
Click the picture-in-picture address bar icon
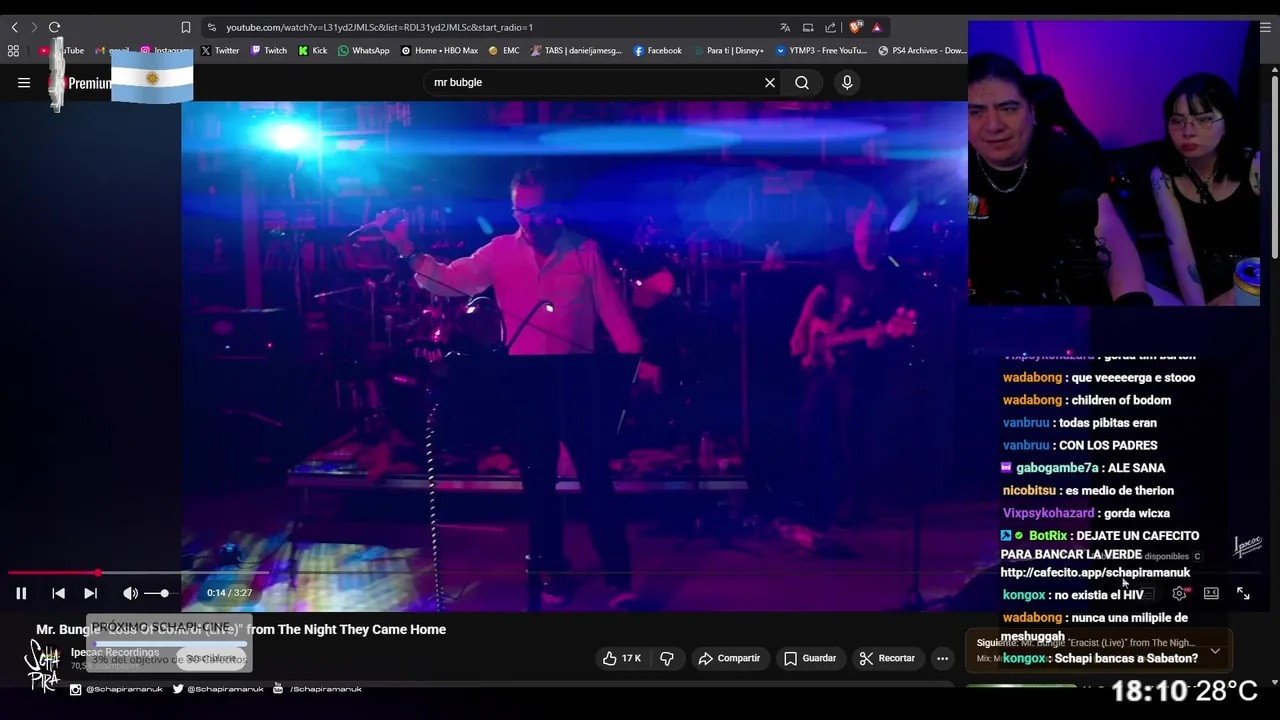coord(808,27)
